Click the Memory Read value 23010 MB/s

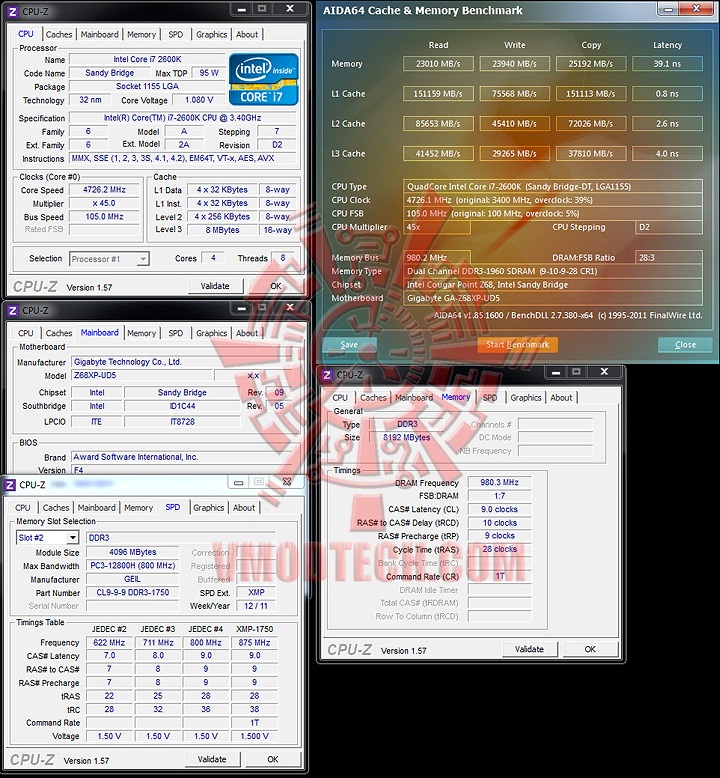(438, 64)
